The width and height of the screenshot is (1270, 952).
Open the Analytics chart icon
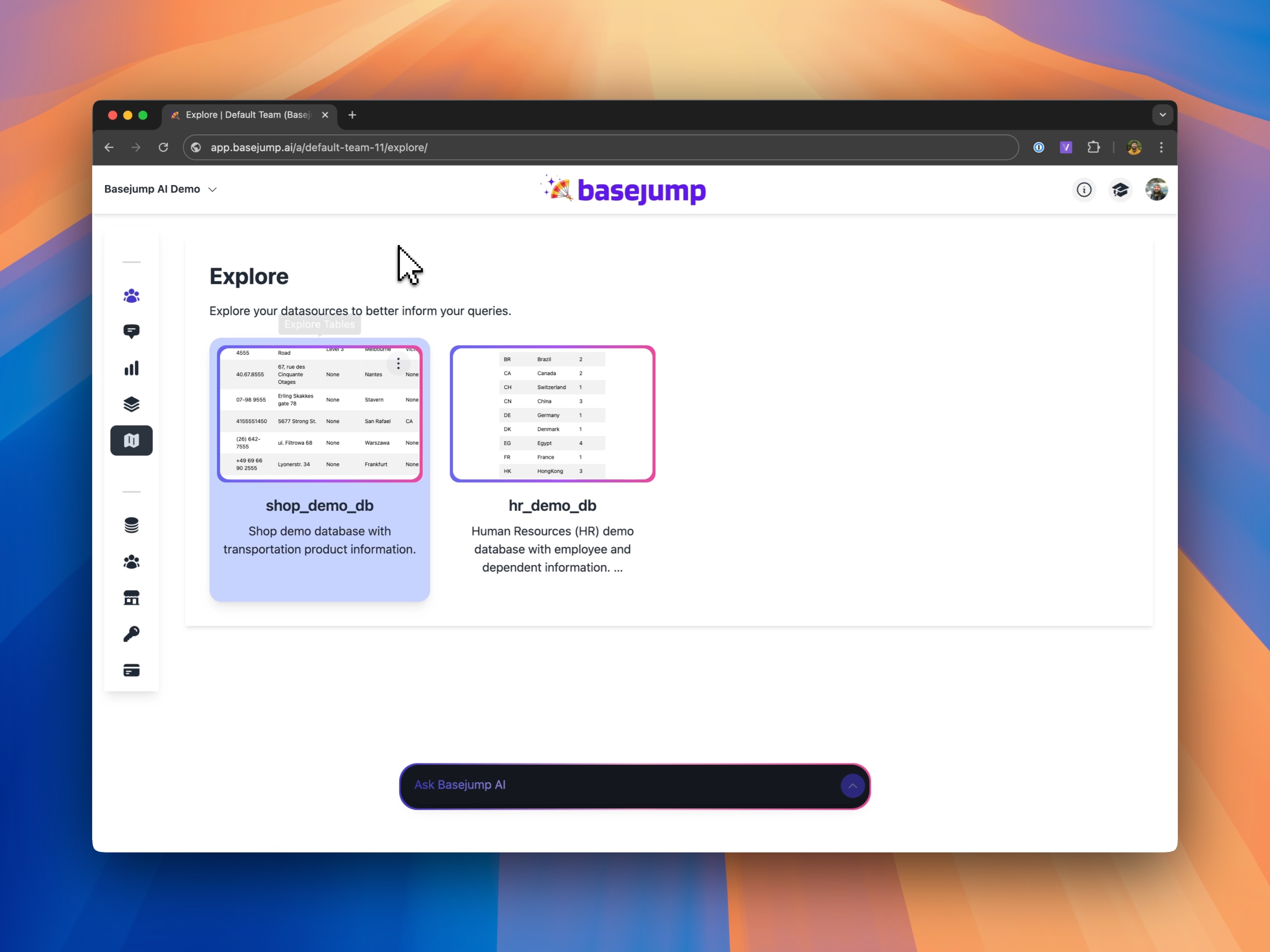[132, 368]
